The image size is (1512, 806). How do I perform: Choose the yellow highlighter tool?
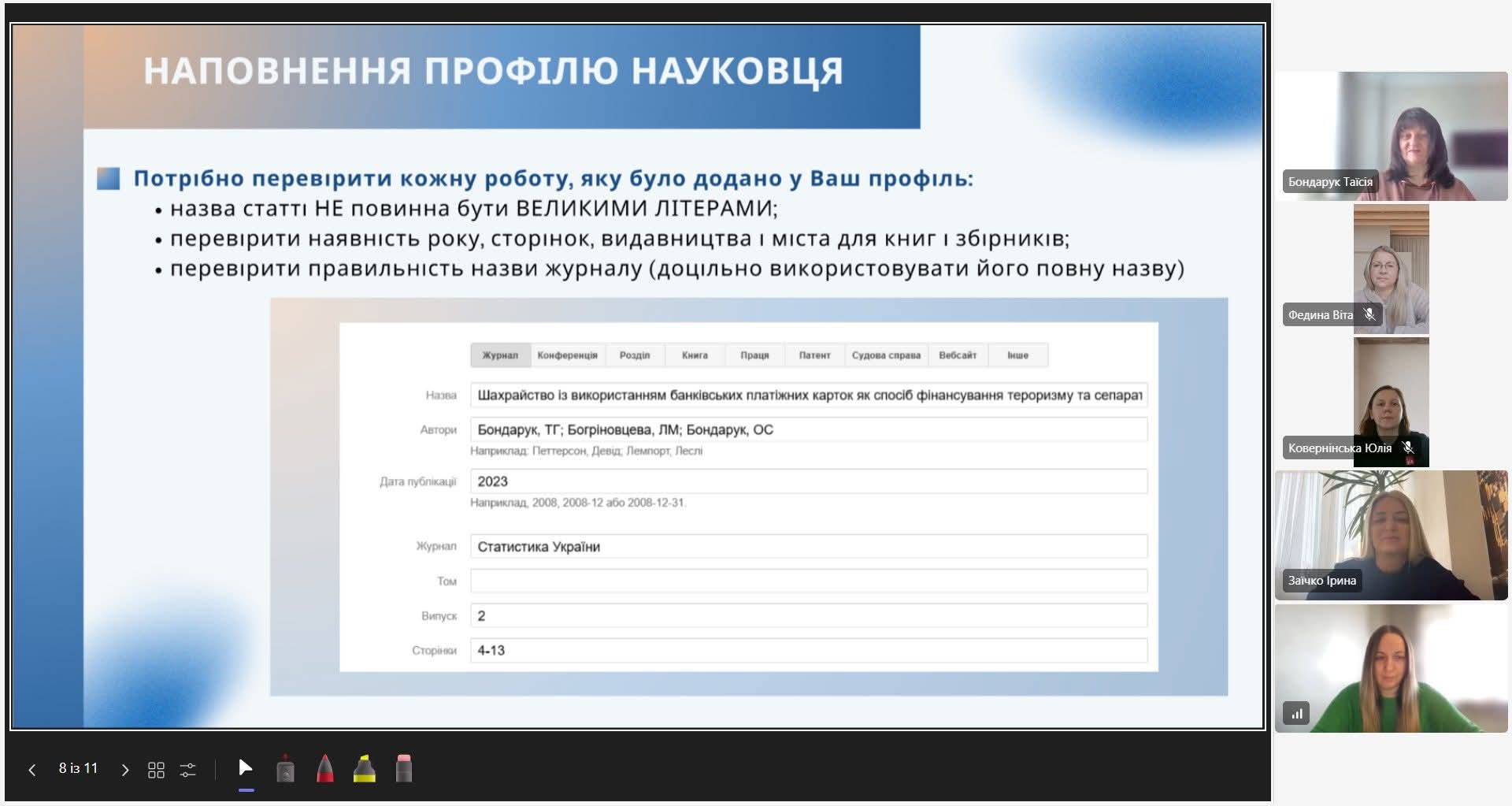click(x=364, y=769)
